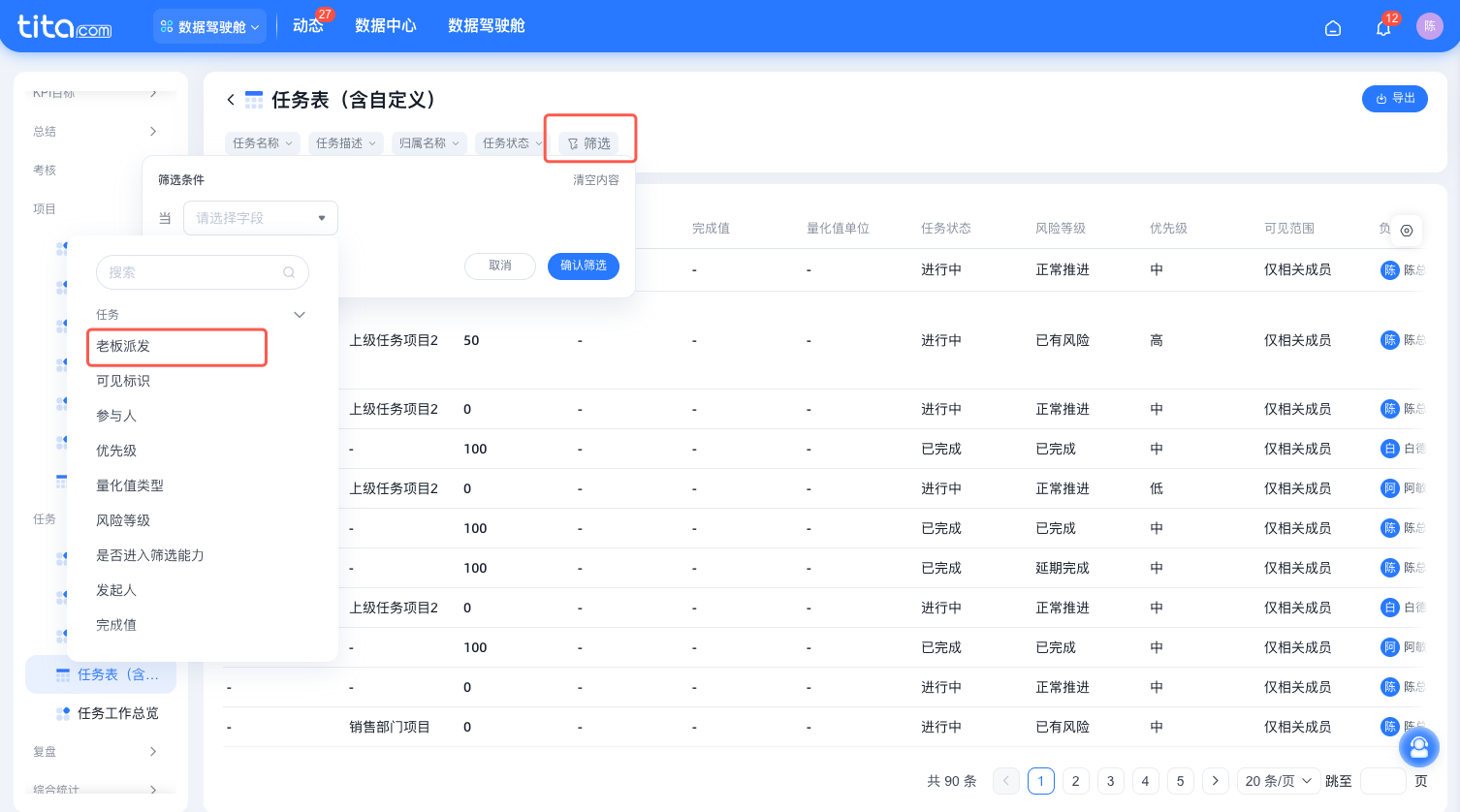Open the column settings gear above the table
Viewport: 1460px width, 812px height.
coord(1406,231)
